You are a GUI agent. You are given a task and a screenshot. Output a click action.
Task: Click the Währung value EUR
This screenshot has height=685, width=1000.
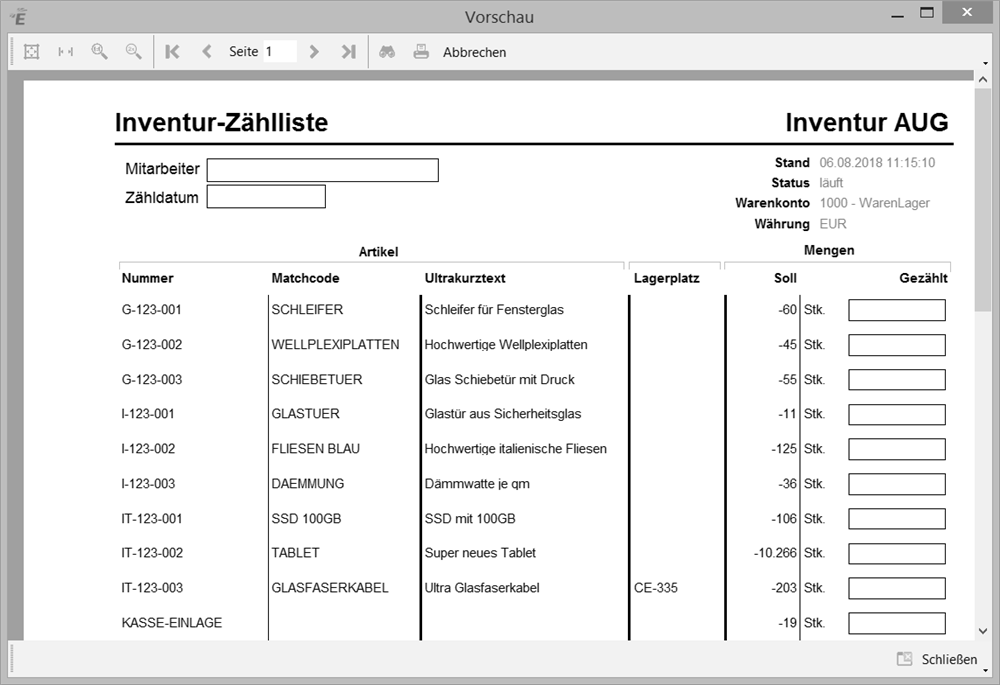833,224
